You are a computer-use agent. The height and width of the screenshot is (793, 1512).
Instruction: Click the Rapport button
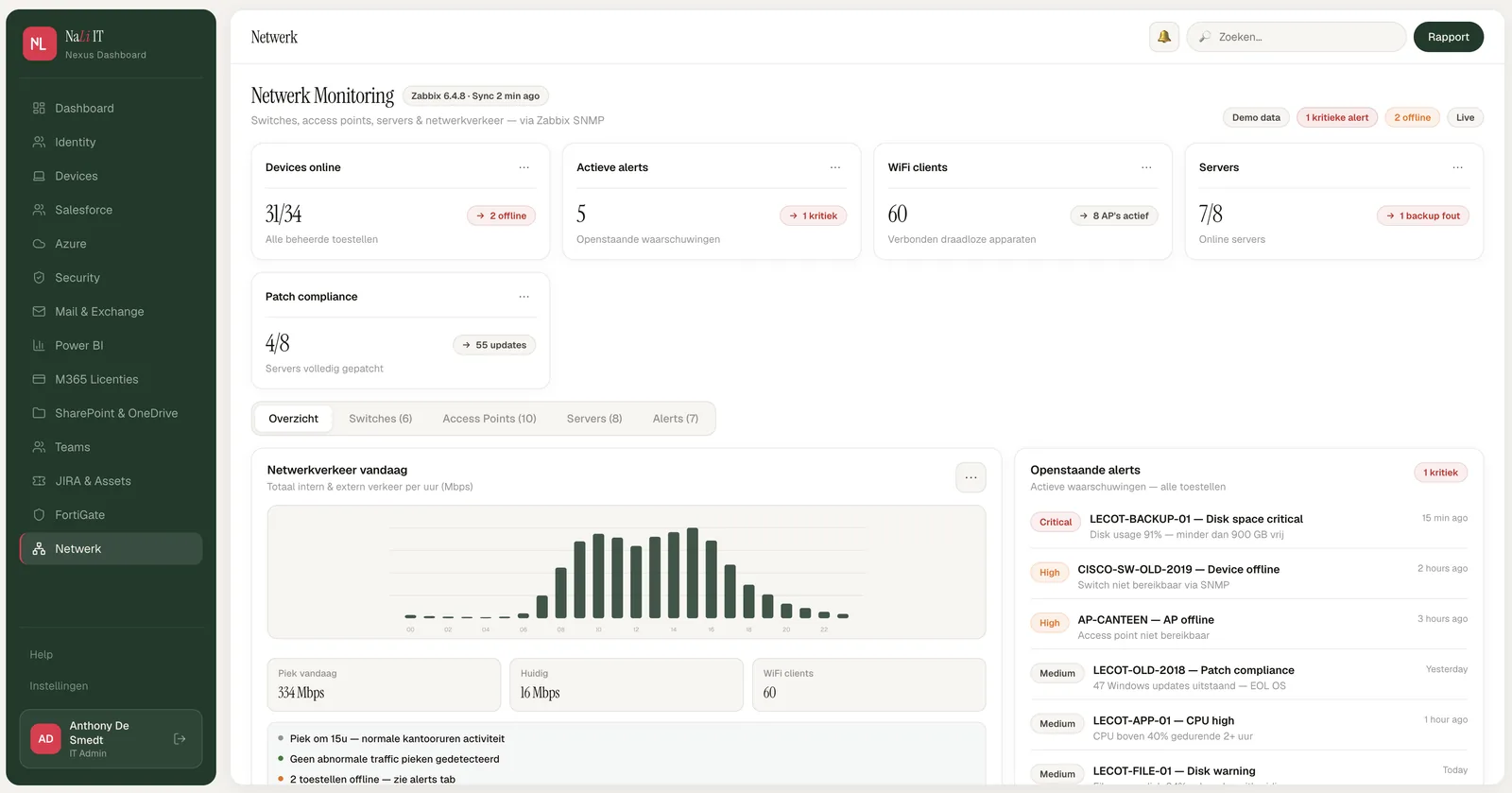pos(1448,37)
